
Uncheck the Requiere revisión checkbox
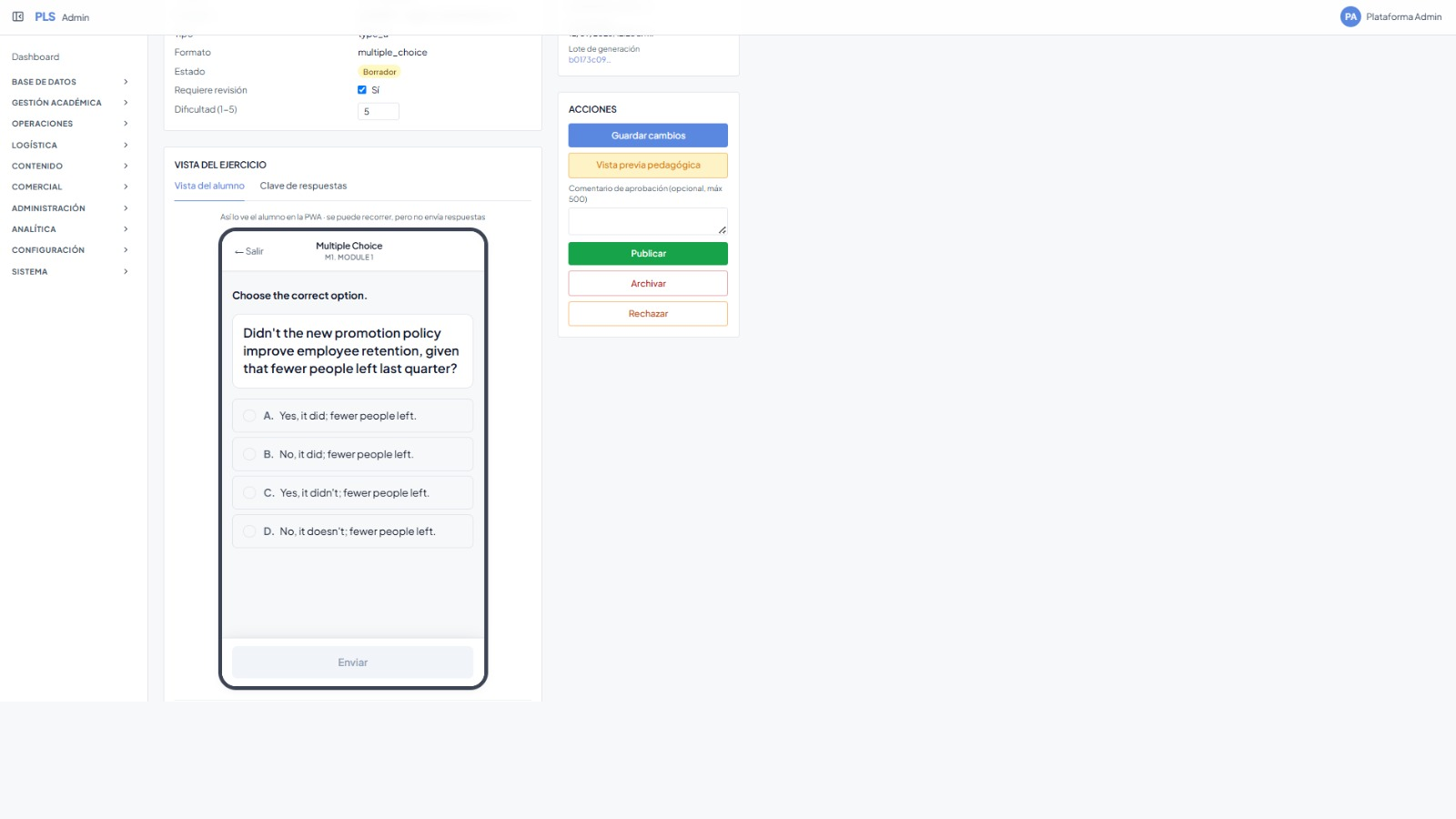[x=362, y=90]
